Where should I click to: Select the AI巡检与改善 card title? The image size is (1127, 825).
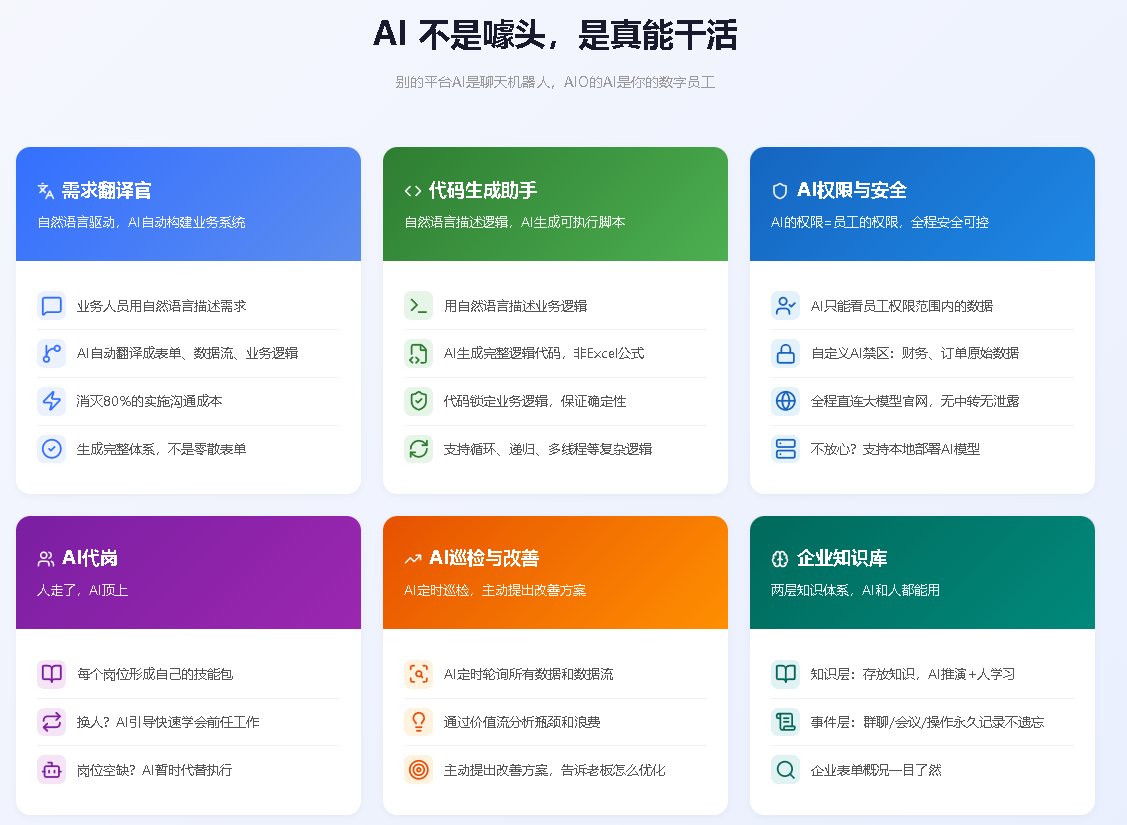point(484,558)
